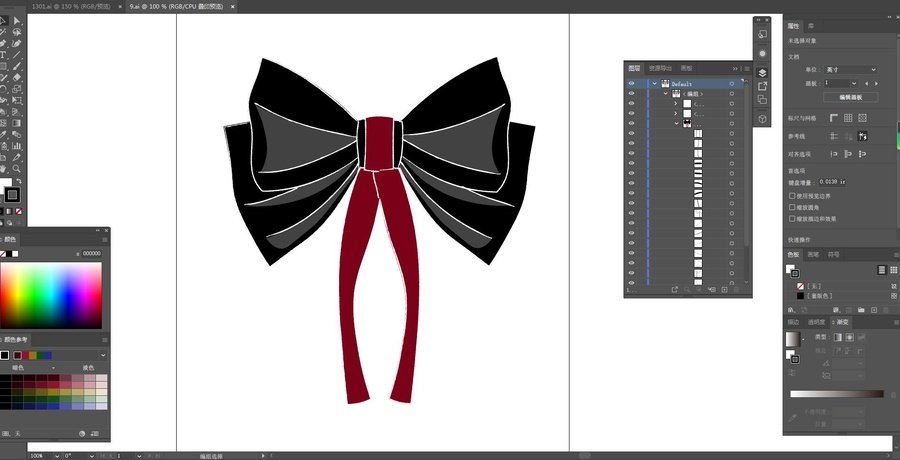Show rulers icon in Properties panel
Viewport: 900px width, 460px height.
tap(833, 118)
